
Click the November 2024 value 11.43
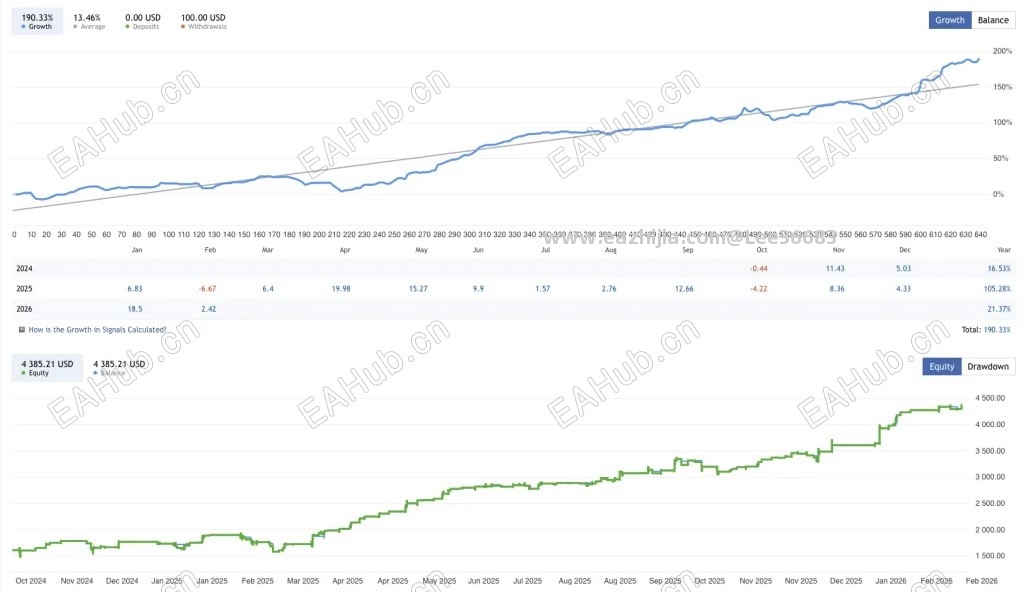[x=835, y=269]
